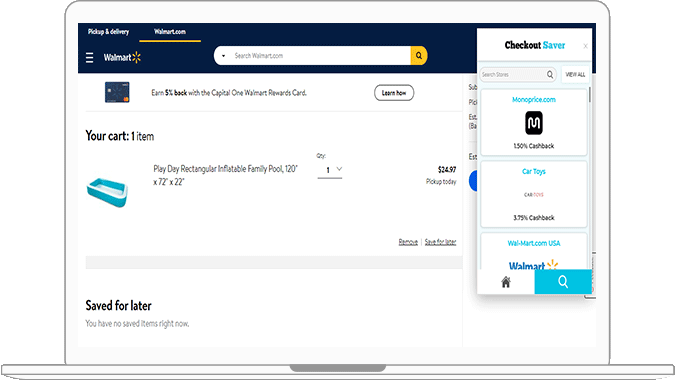Click the Checkout Saver title

pos(535,45)
